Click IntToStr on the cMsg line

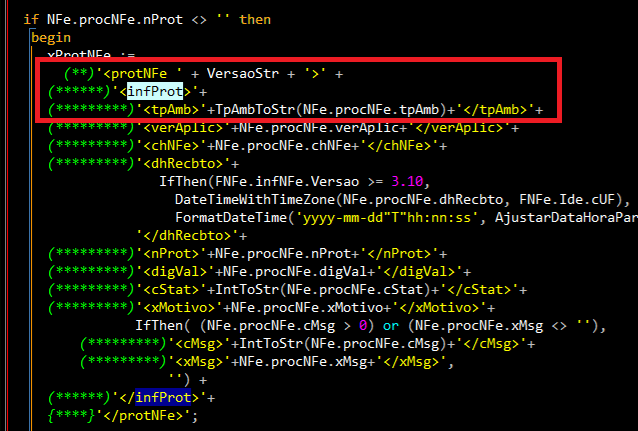(x=271, y=343)
